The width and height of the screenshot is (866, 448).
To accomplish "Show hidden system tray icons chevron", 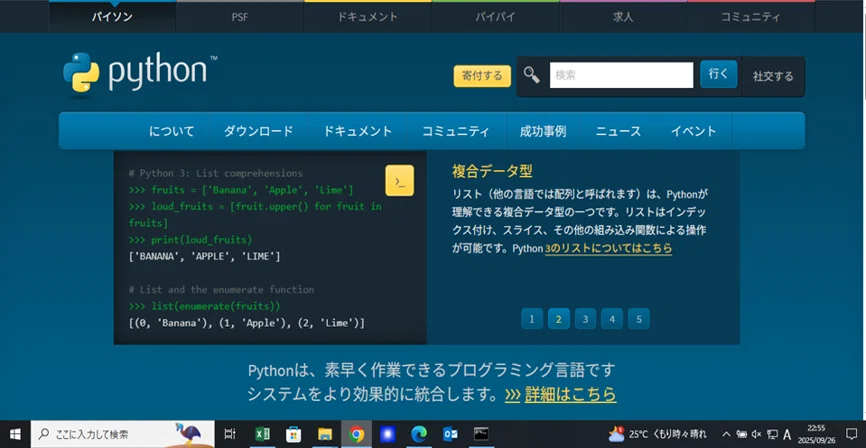I will point(726,434).
